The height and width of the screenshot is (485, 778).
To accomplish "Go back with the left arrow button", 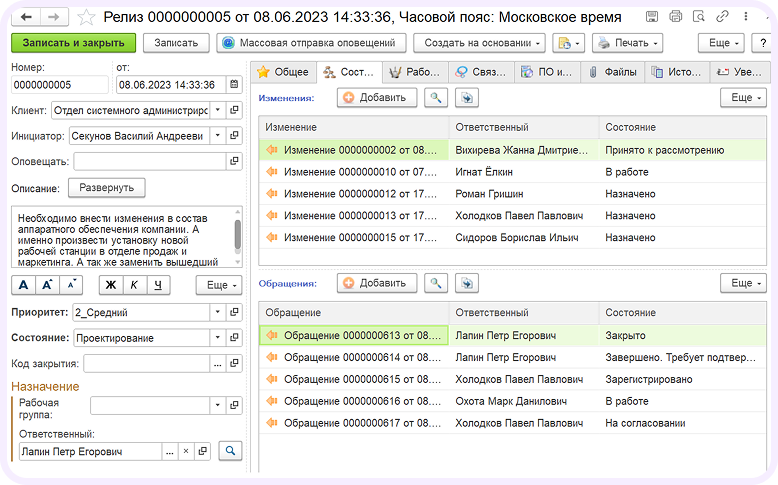I will coord(26,17).
